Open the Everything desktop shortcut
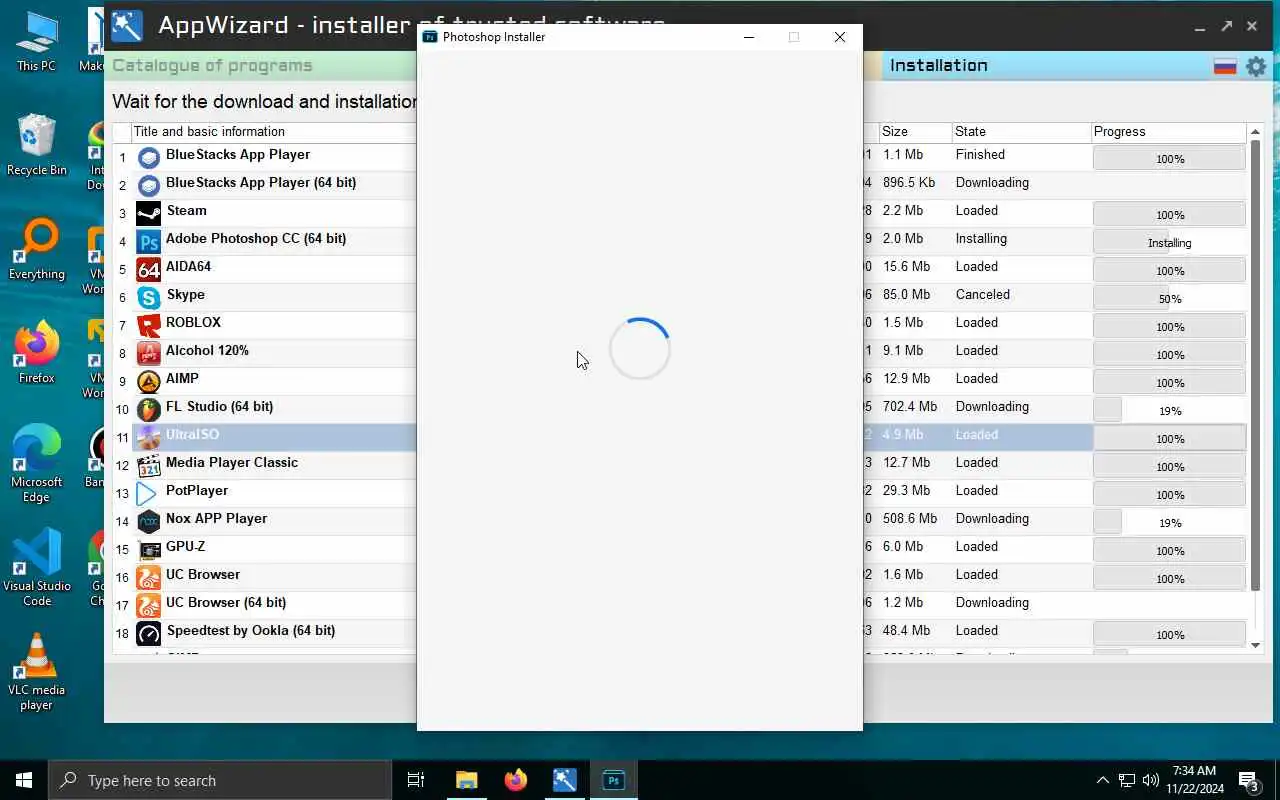1280x800 pixels. 36,249
